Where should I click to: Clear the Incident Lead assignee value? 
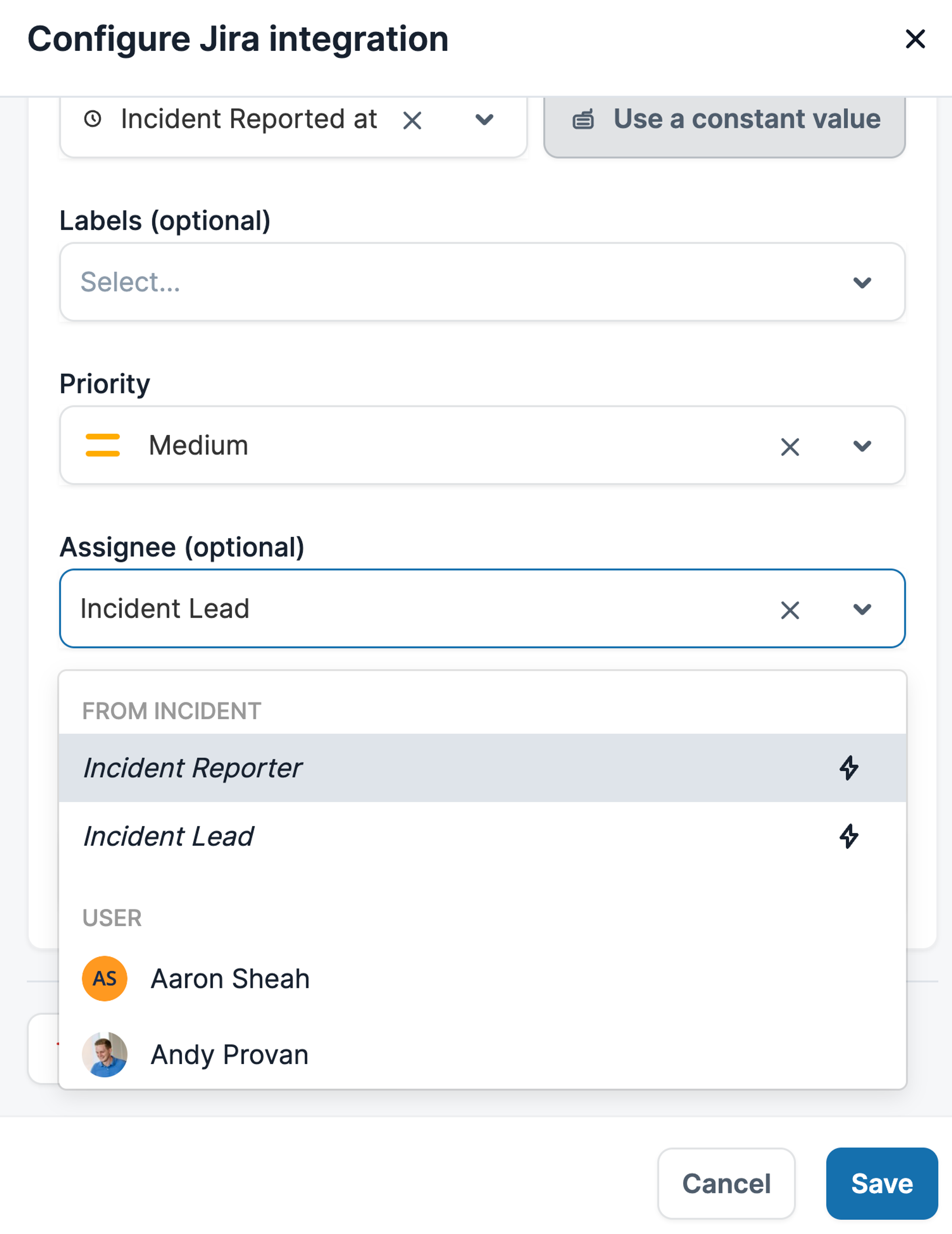[789, 610]
